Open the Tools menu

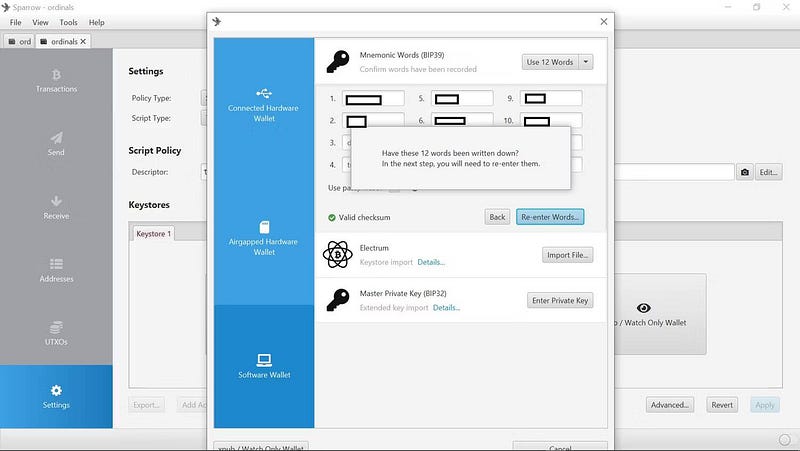68,22
